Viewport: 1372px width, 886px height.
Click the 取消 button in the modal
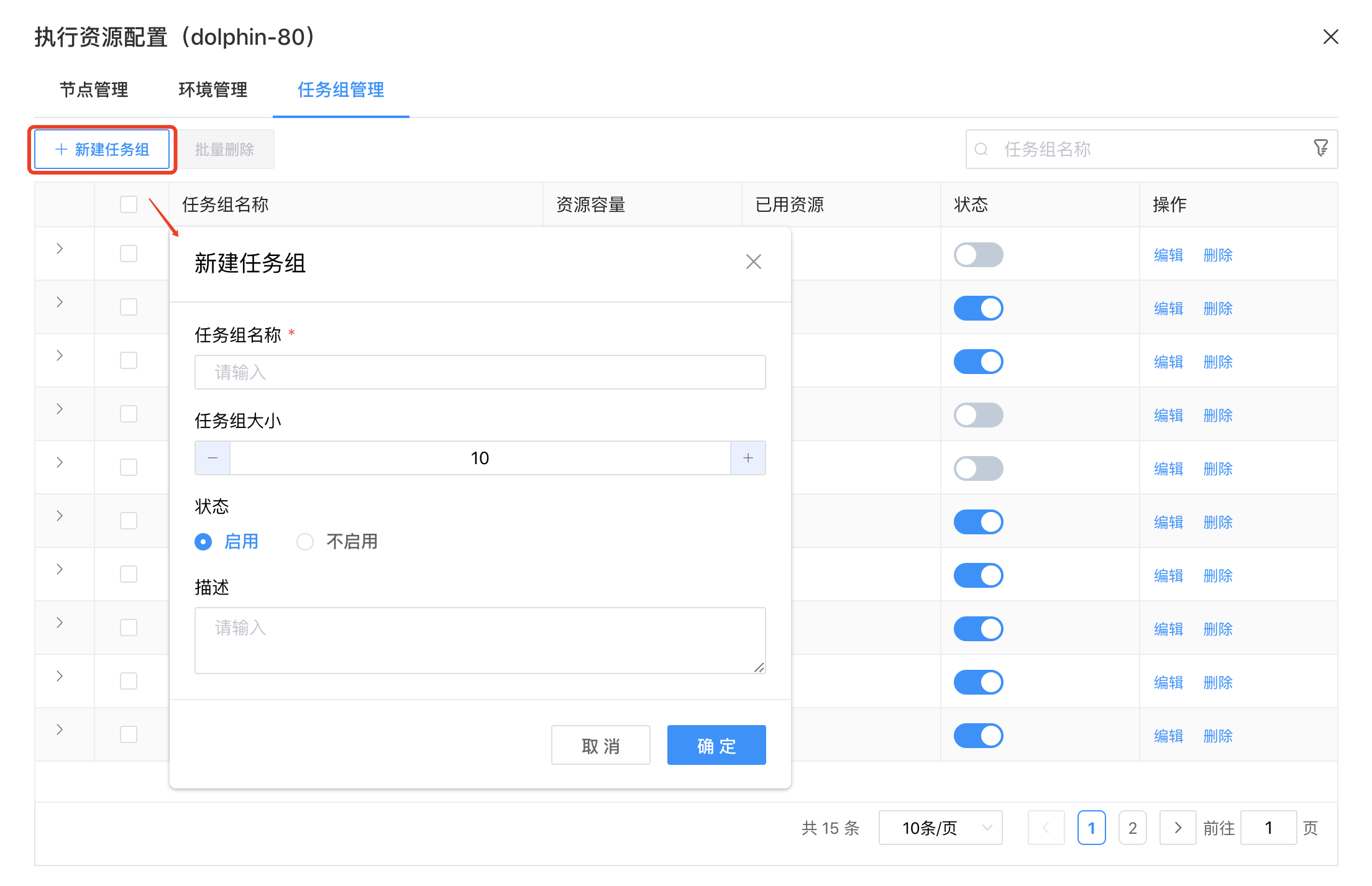(x=600, y=745)
